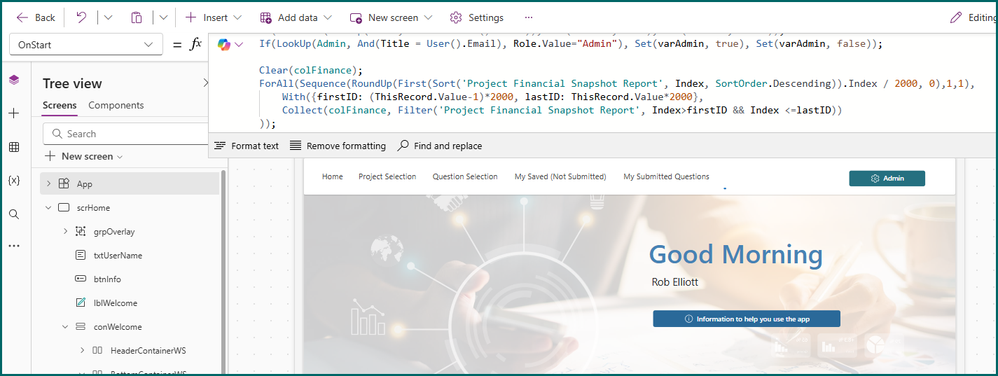This screenshot has width=998, height=376.
Task: Click the Undo icon in toolbar
Action: [x=81, y=18]
